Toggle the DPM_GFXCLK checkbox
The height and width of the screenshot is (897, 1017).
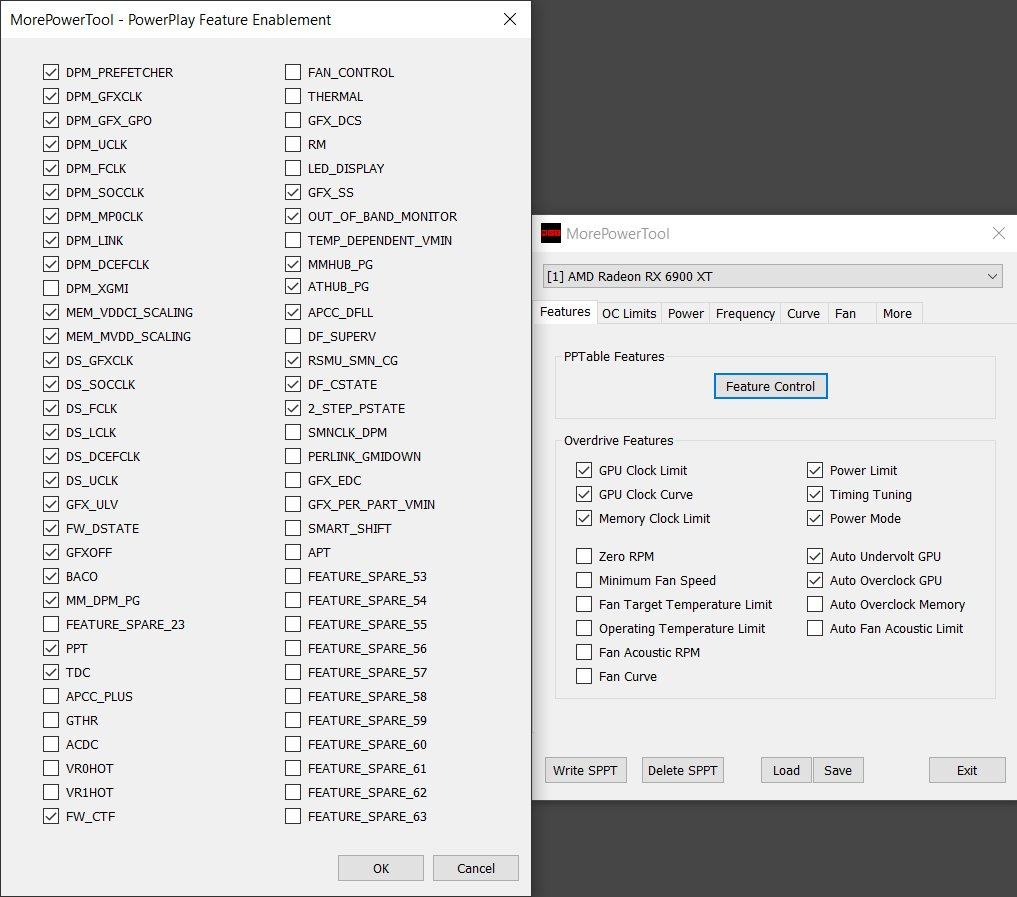[x=51, y=96]
